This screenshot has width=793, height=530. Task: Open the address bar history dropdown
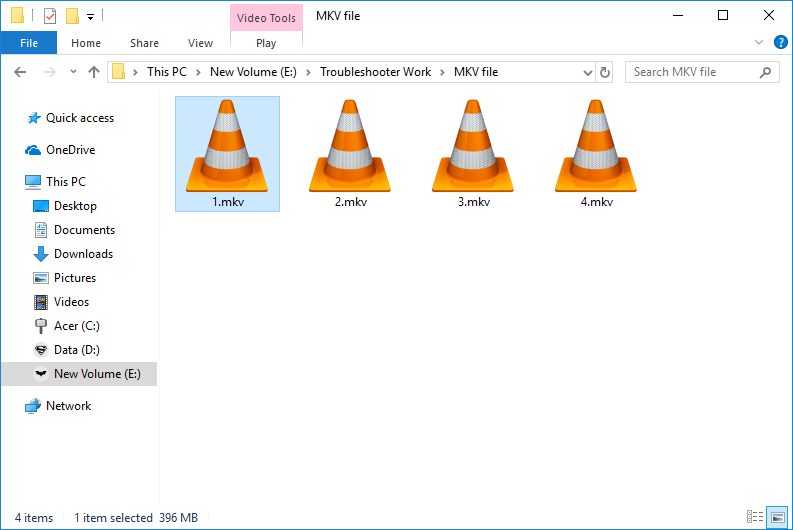pos(587,72)
